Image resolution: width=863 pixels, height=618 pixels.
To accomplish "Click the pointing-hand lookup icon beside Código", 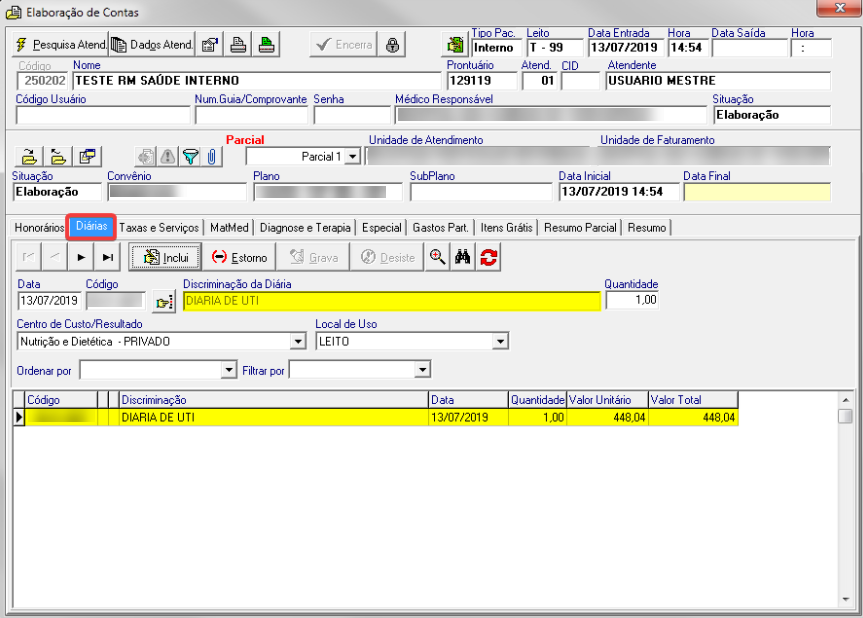I will pyautogui.click(x=164, y=302).
